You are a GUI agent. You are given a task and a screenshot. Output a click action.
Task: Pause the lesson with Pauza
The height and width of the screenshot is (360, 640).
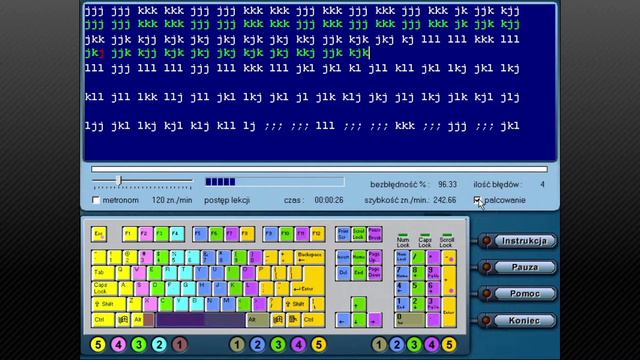(x=524, y=267)
